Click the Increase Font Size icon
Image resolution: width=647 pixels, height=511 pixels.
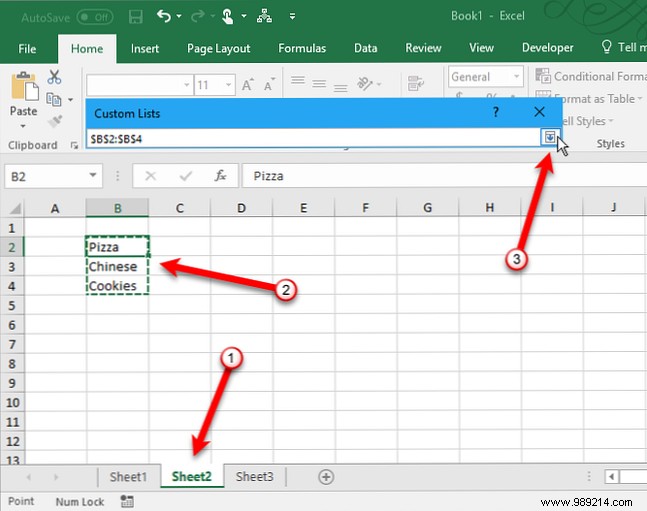pyautogui.click(x=248, y=84)
